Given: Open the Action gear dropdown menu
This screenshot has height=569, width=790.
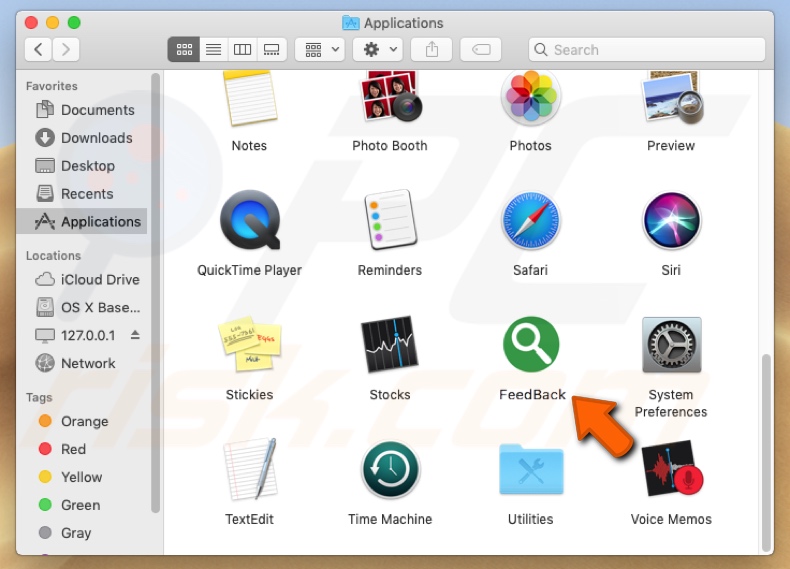Looking at the screenshot, I should click(378, 49).
